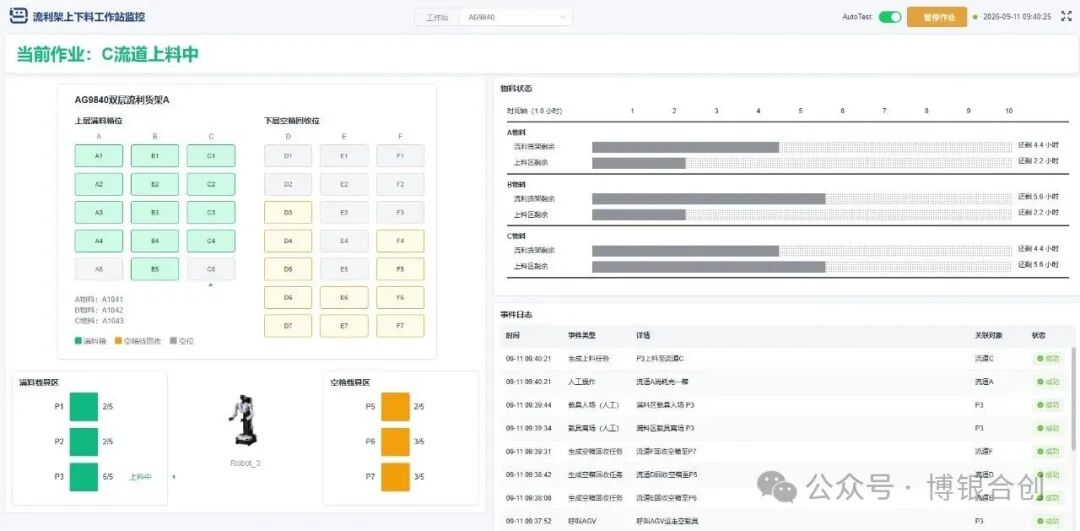Select log row 满料区载具离场 P3
The image size is (1080, 531).
click(x=785, y=428)
